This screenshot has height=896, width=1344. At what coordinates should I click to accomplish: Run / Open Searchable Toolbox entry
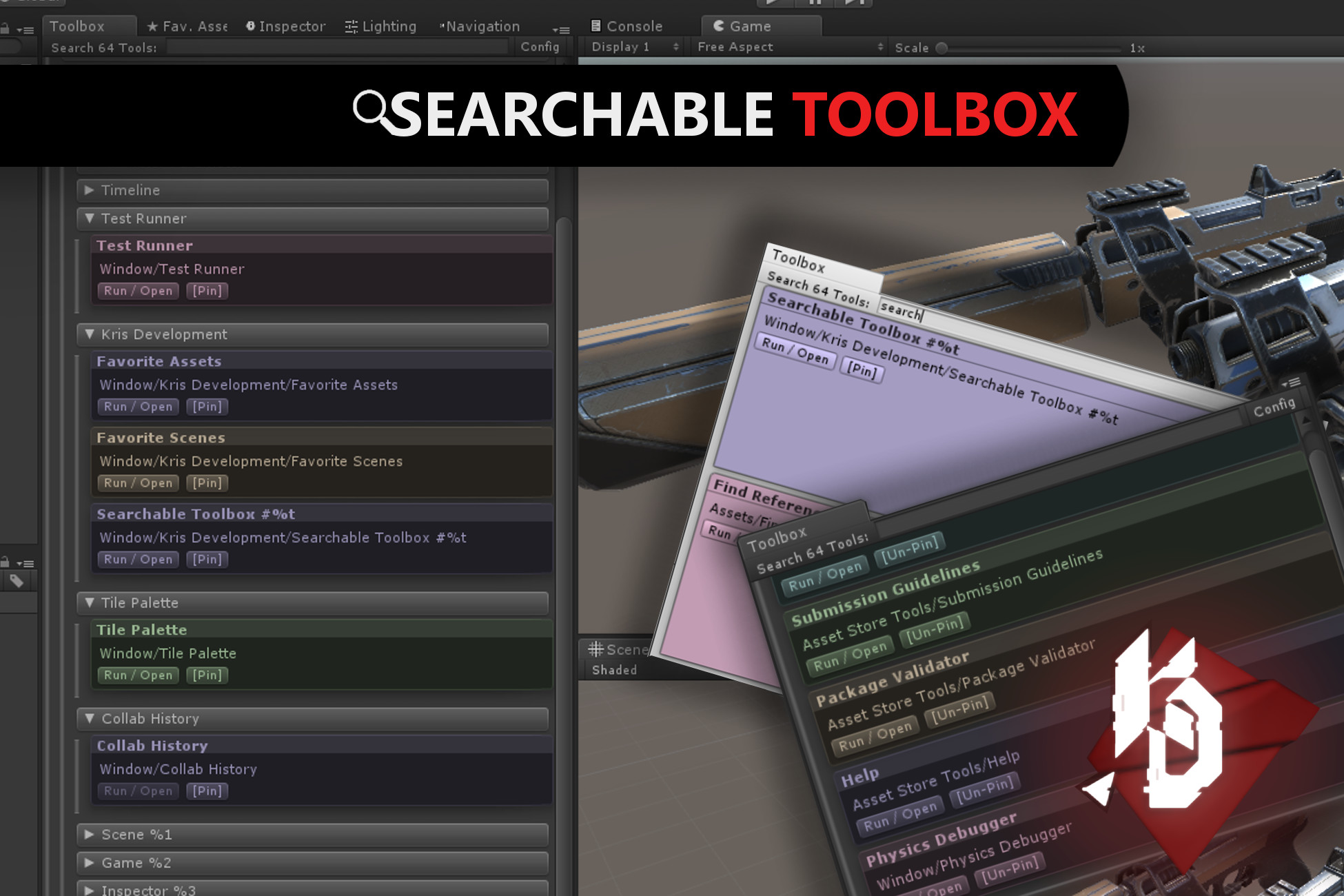coord(138,560)
